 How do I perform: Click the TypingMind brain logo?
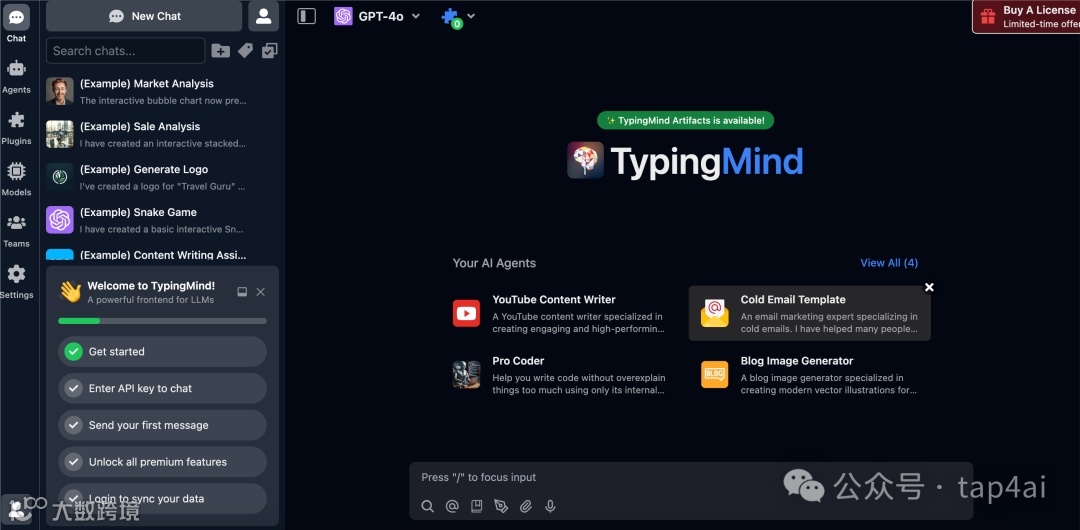[585, 160]
